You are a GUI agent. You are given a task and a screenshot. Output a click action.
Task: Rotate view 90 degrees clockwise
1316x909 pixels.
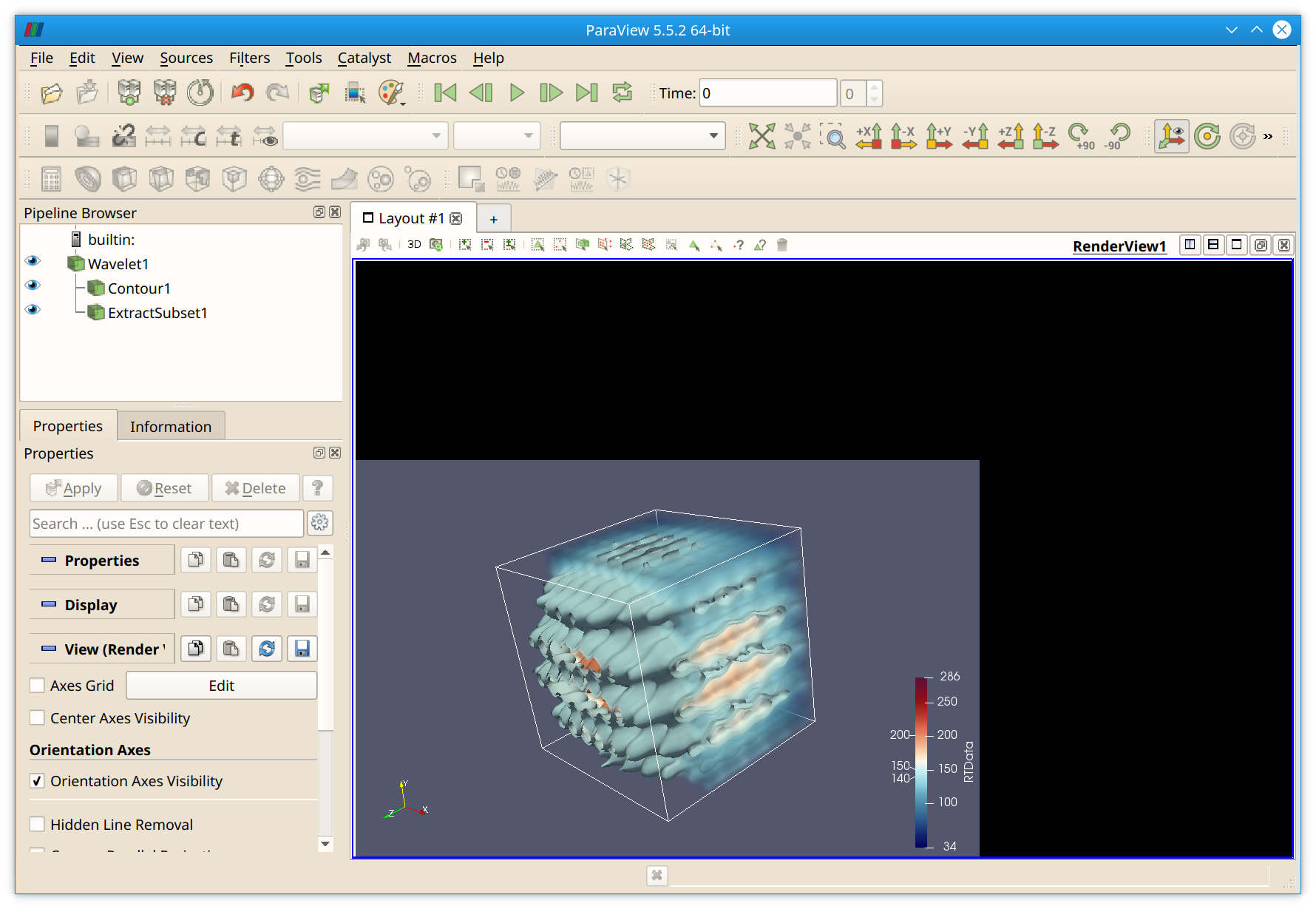tap(1082, 136)
